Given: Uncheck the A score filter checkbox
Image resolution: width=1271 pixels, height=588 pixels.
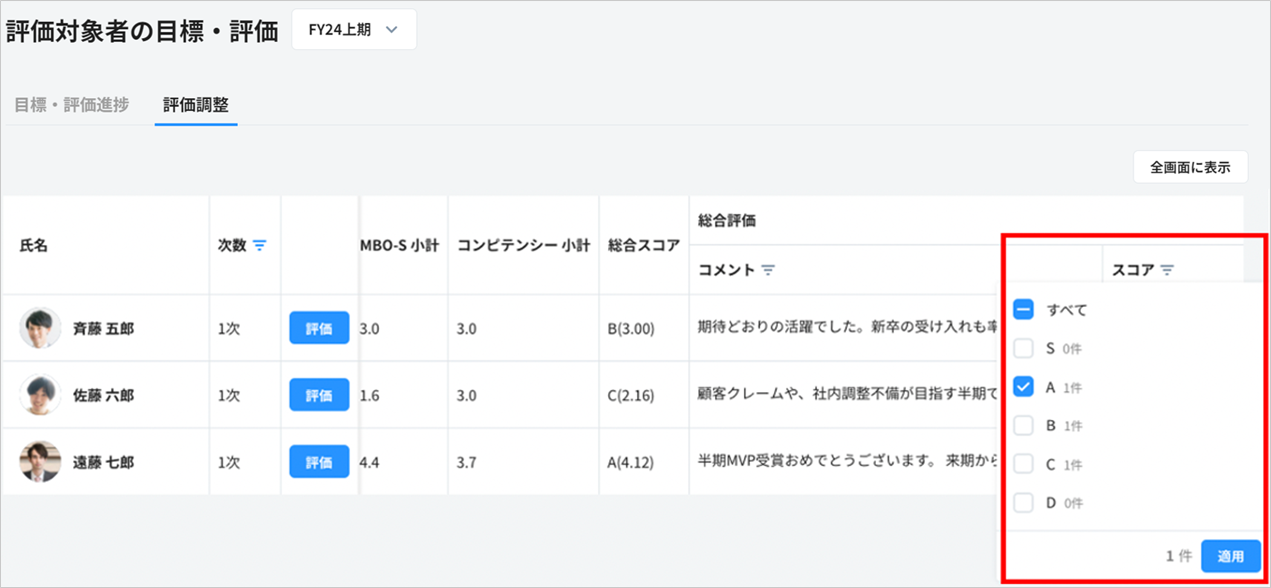Looking at the screenshot, I should 1023,387.
